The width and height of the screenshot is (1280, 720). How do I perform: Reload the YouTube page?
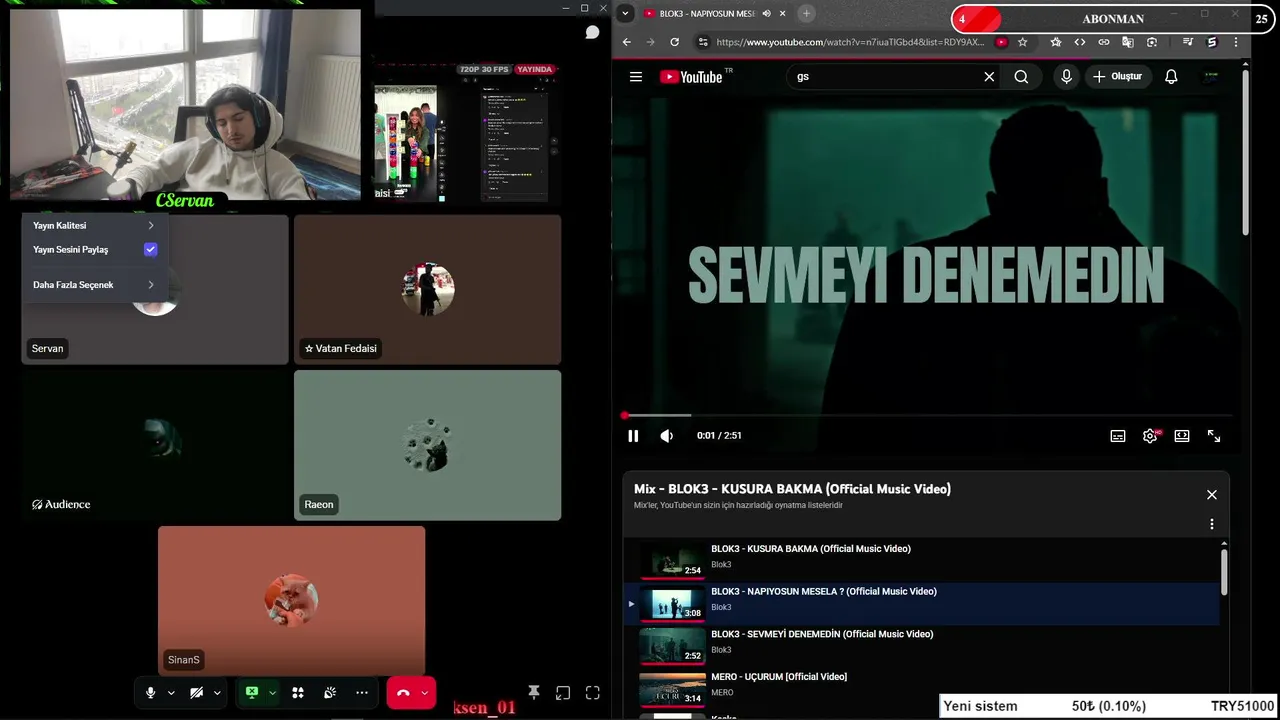click(674, 42)
